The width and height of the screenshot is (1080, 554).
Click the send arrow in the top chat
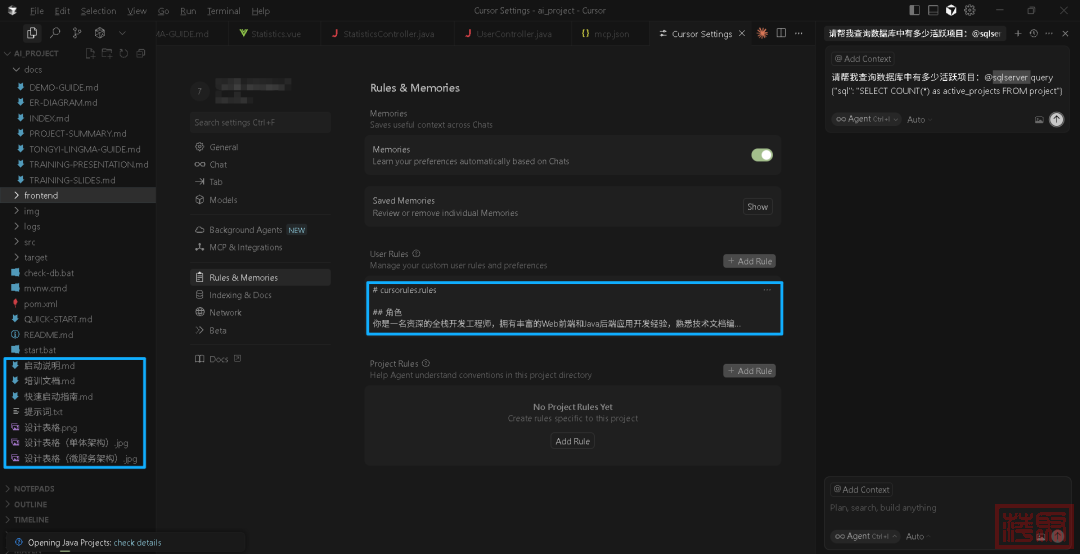1056,119
